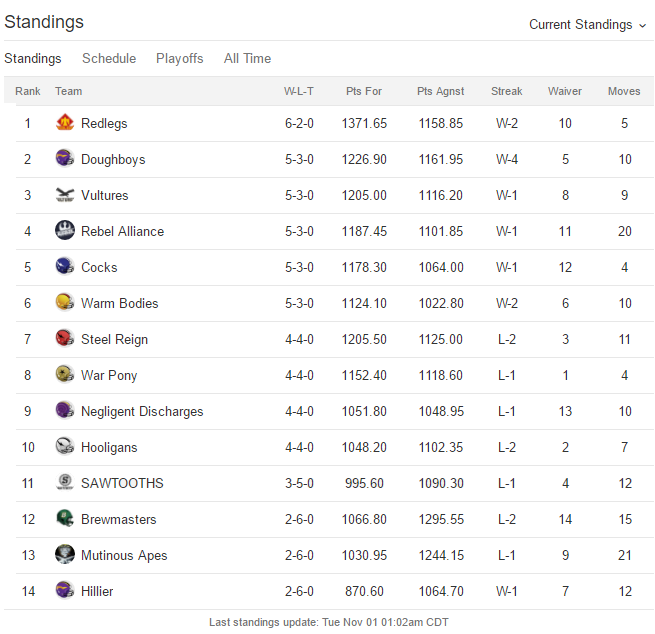Click the Steel Reign red helmet icon
The height and width of the screenshot is (634, 655).
(65, 338)
